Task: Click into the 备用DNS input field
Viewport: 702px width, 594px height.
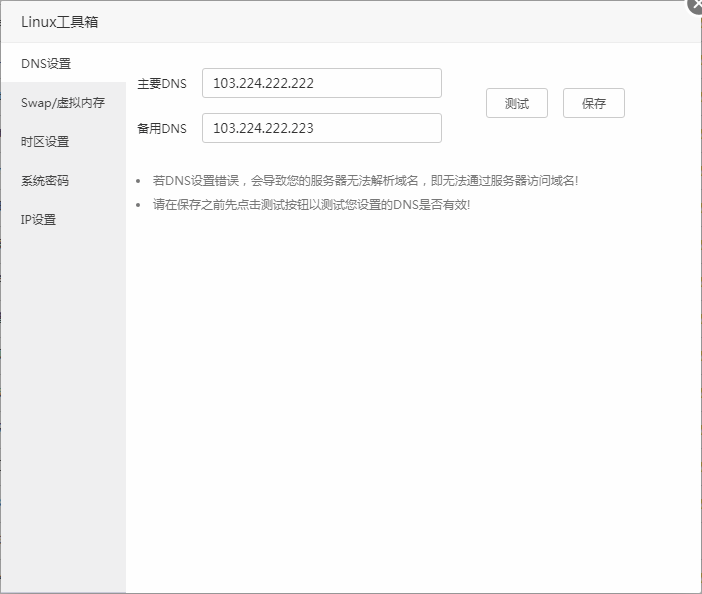Action: click(321, 128)
